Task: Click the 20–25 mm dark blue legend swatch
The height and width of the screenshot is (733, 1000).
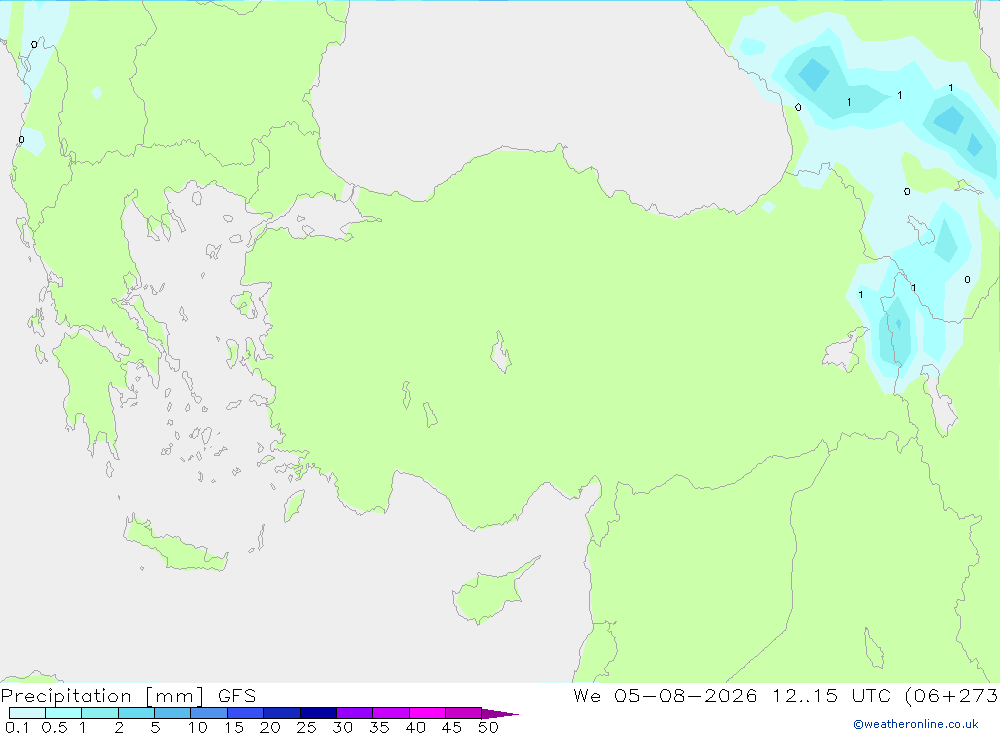Action: (281, 713)
